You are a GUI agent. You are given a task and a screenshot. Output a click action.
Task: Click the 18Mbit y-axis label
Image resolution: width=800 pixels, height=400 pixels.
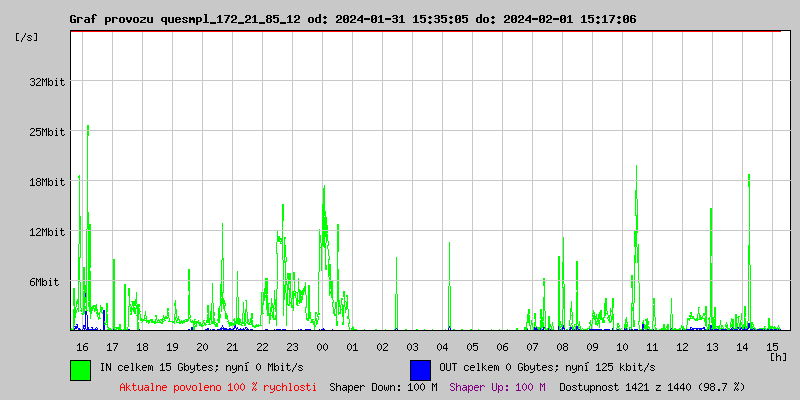(47, 182)
